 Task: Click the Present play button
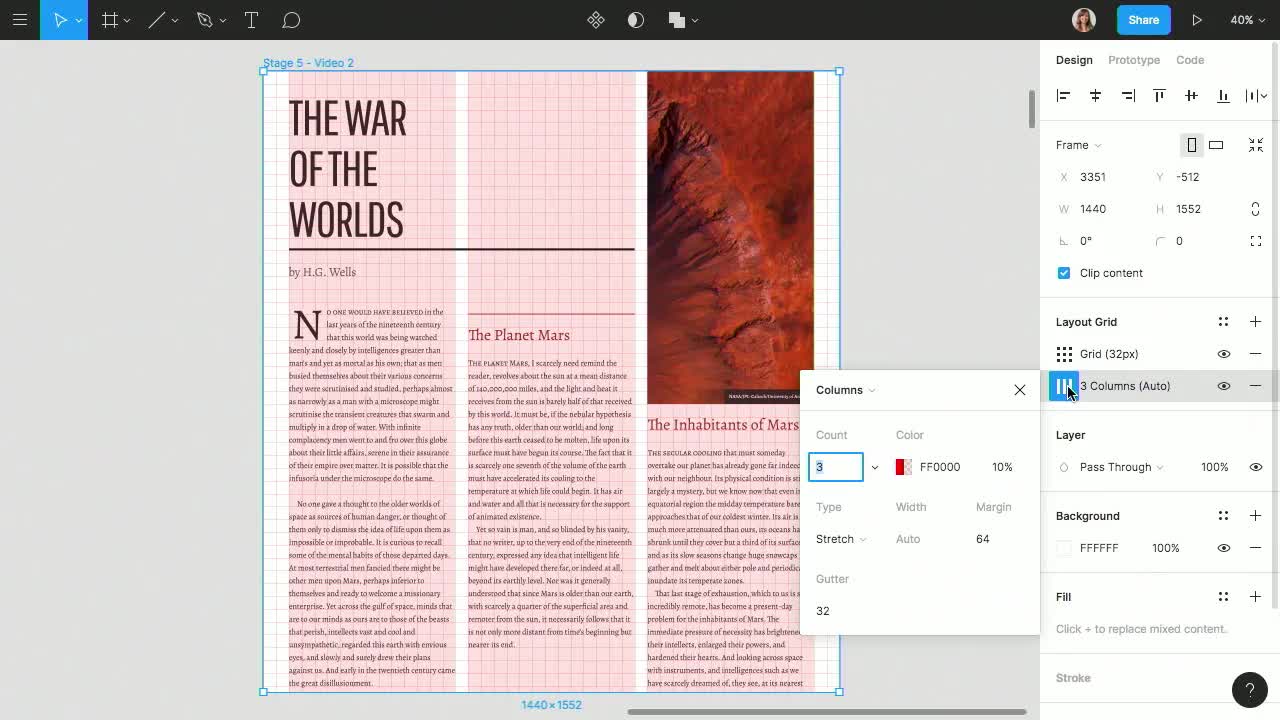click(x=1197, y=20)
